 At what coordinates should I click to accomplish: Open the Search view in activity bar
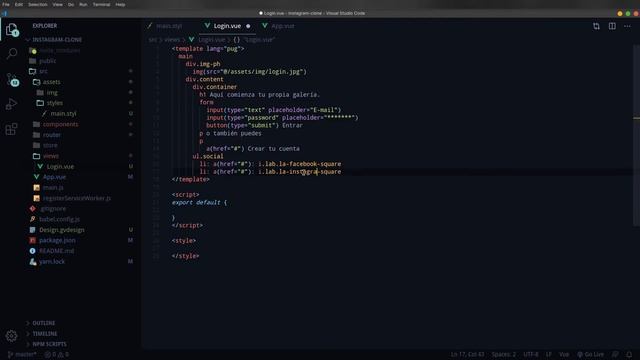point(12,53)
